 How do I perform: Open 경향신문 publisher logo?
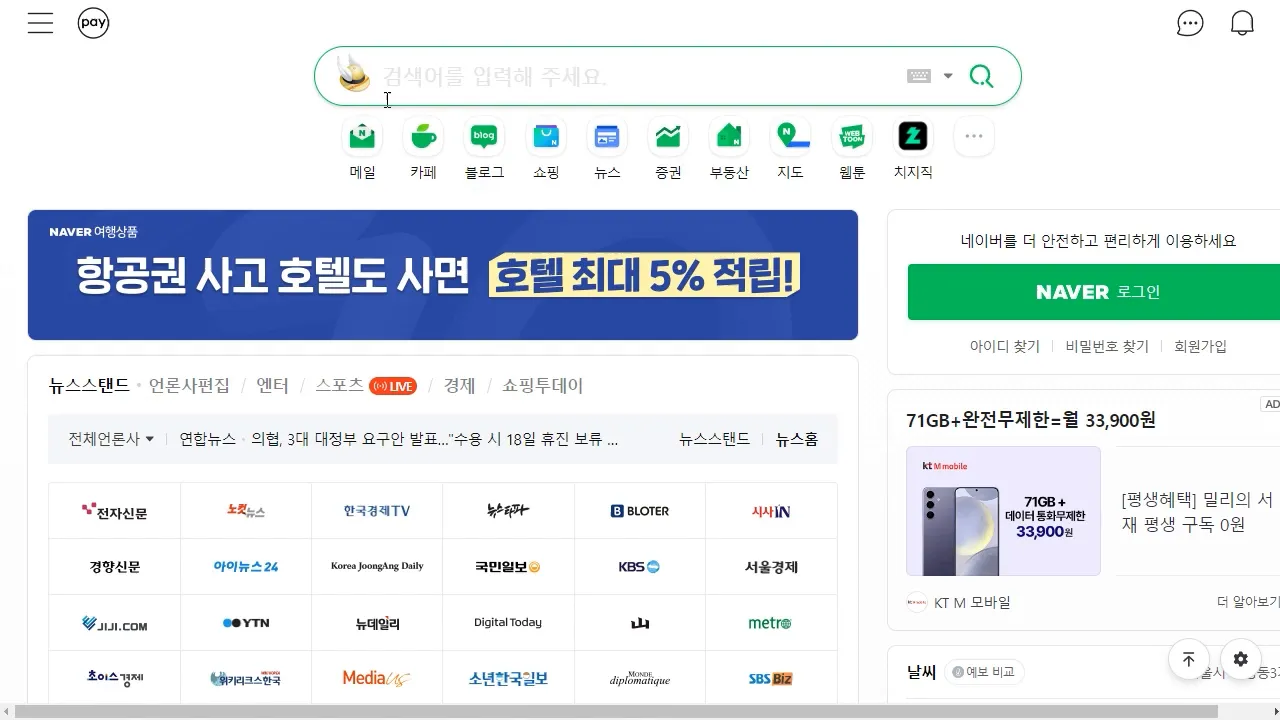pyautogui.click(x=115, y=567)
